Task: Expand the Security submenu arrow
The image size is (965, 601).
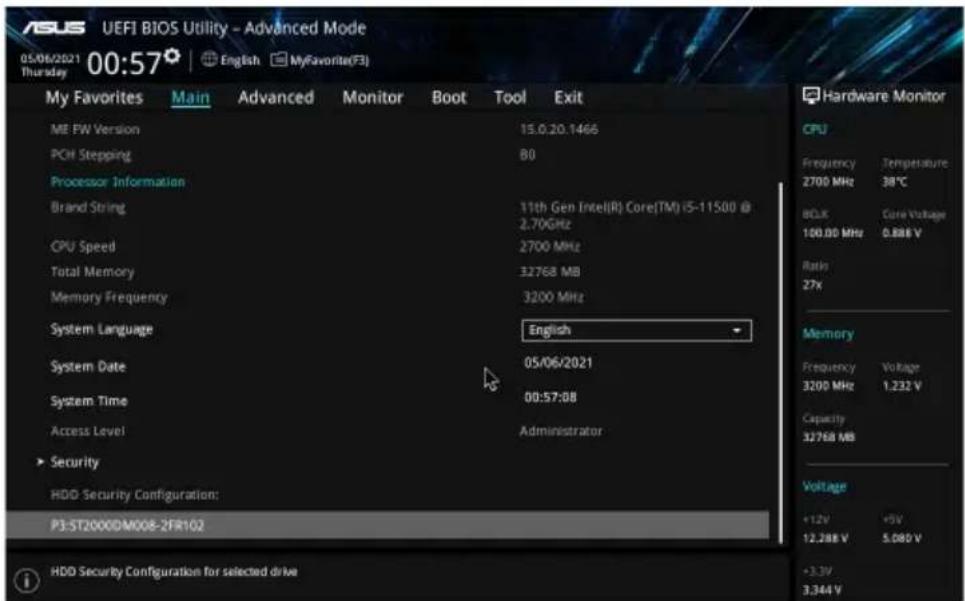Action: tap(40, 461)
